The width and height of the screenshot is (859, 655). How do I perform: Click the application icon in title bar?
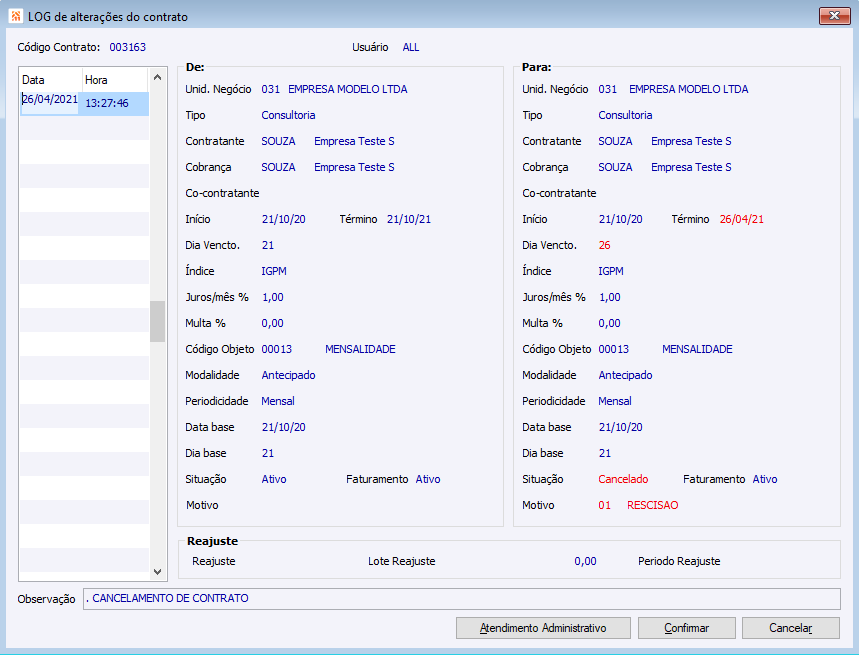(16, 16)
